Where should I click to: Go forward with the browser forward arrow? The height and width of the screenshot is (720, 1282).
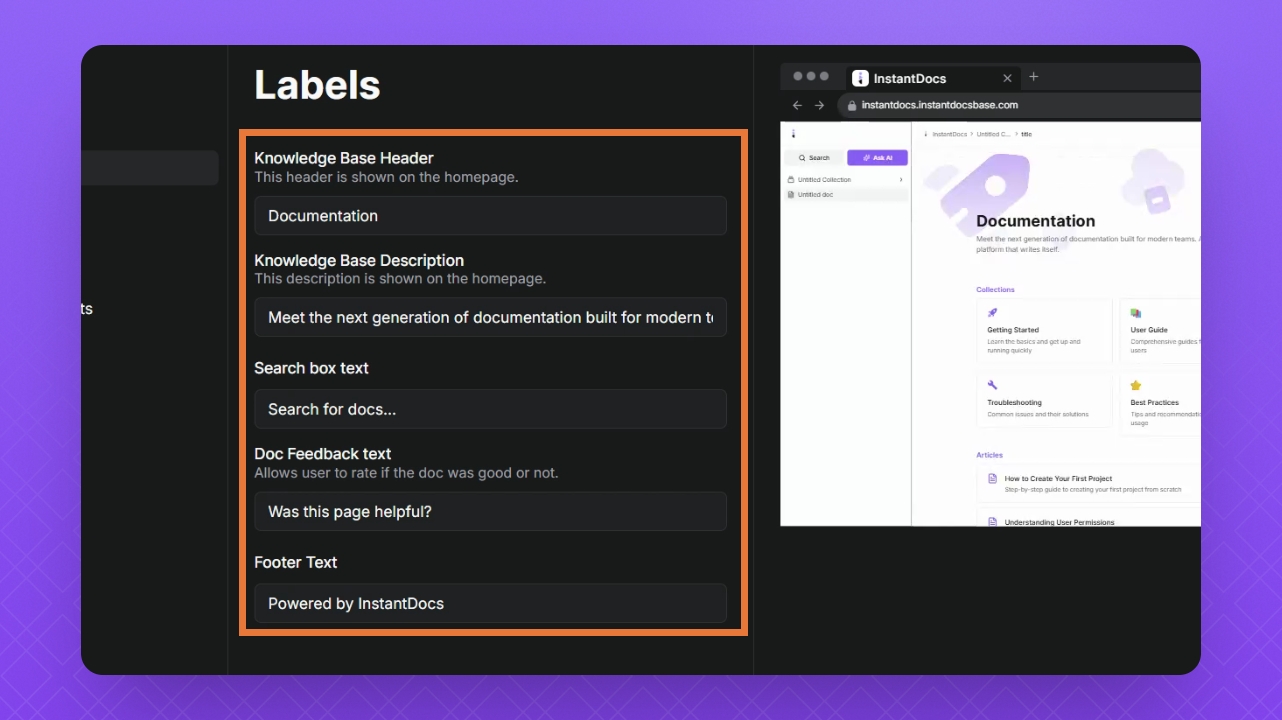820,105
